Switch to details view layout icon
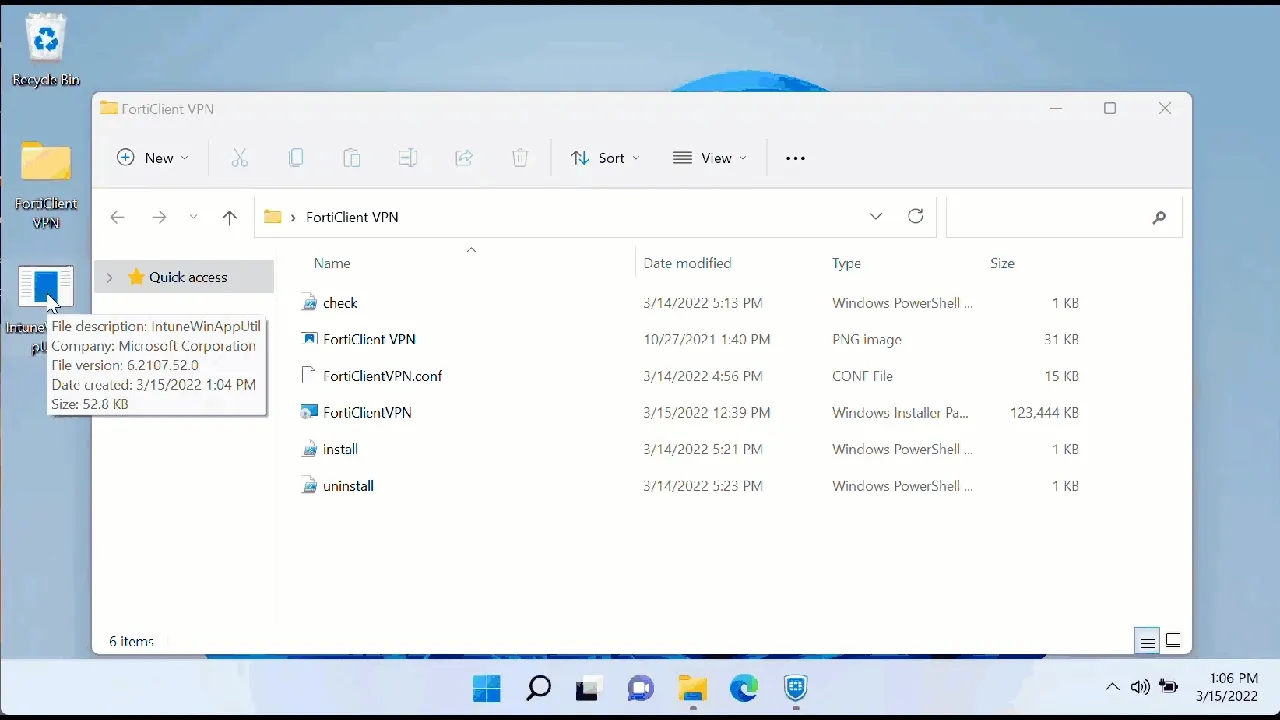This screenshot has height=720, width=1280. pos(1147,642)
